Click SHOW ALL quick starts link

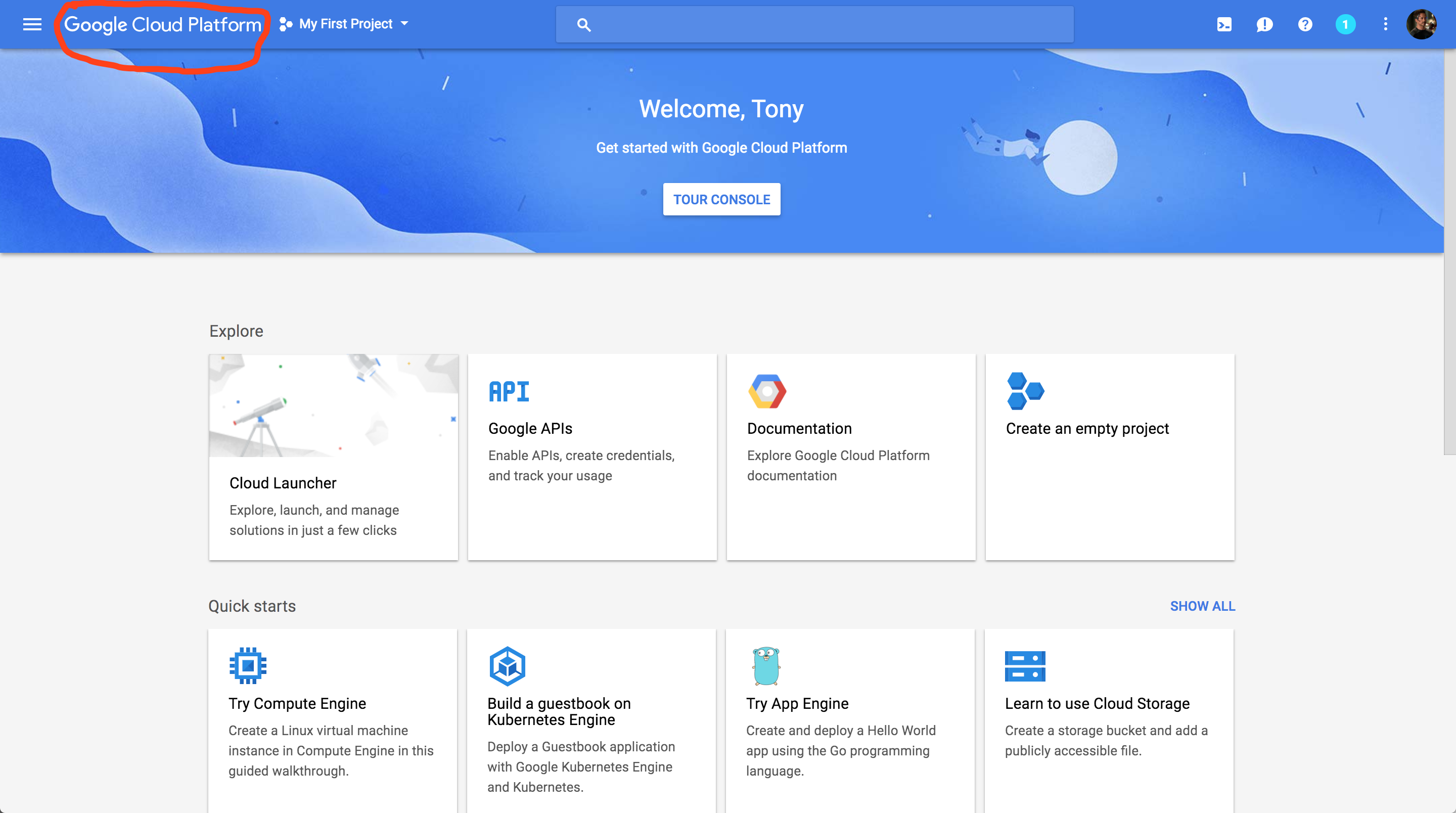[x=1202, y=606]
